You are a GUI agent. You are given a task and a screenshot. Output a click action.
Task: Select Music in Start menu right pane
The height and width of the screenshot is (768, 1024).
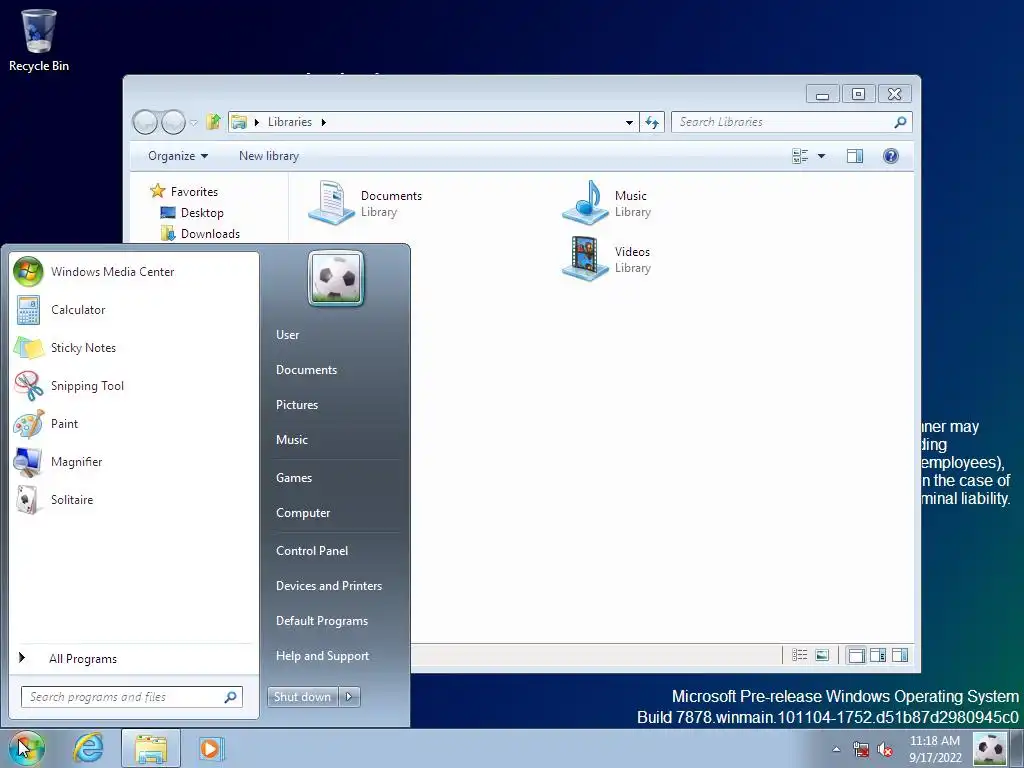point(335,440)
